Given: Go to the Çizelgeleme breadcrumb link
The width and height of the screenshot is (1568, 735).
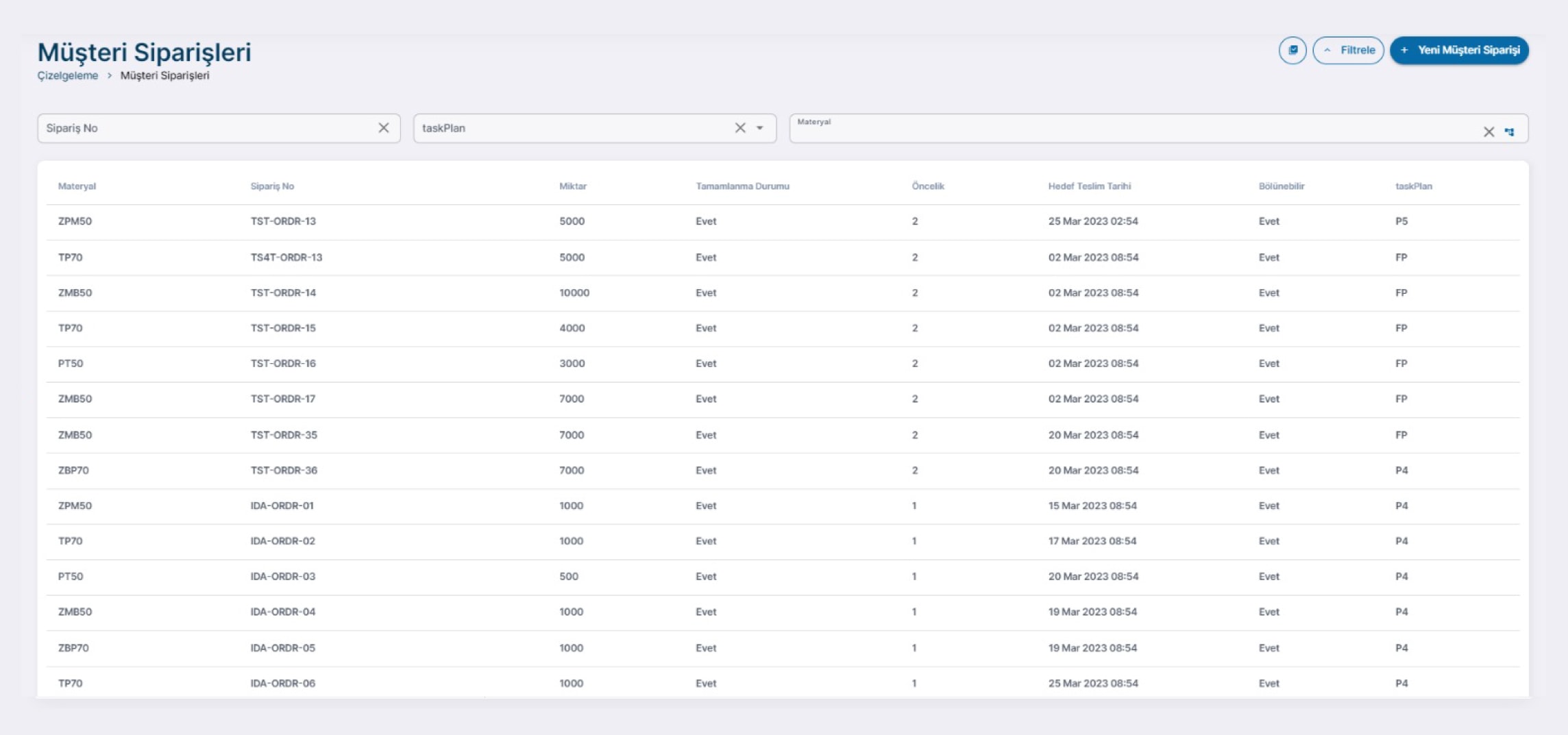Looking at the screenshot, I should tap(68, 75).
